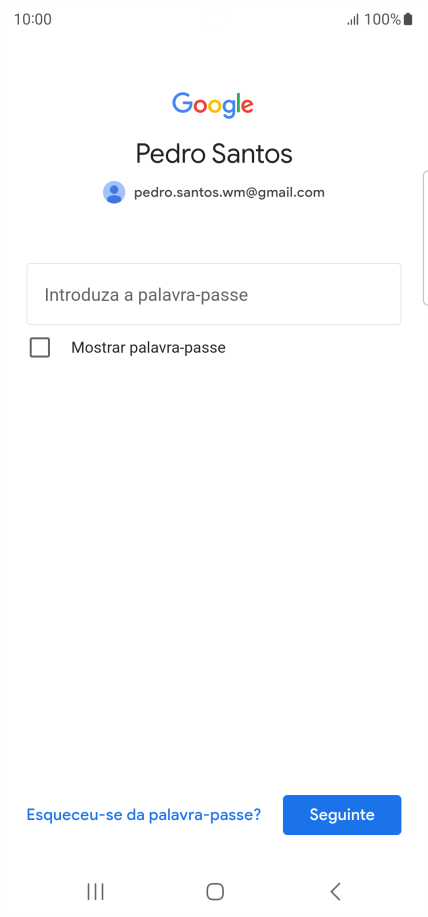The image size is (428, 917).
Task: Tap the Pedro Santos name heading
Action: (214, 154)
